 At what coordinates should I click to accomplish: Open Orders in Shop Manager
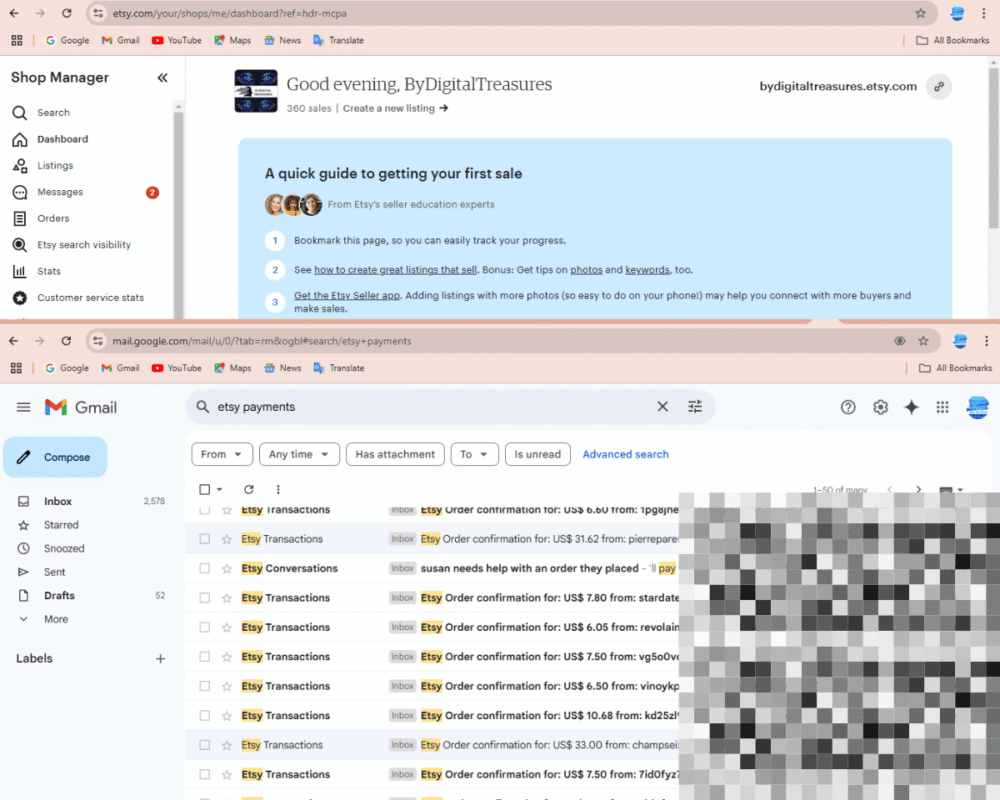(x=53, y=219)
